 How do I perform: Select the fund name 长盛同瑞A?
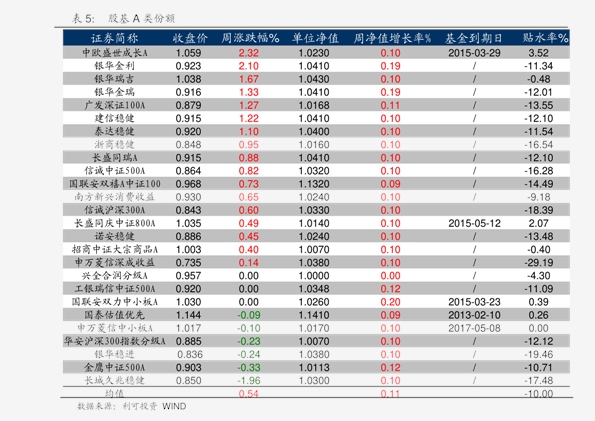pyautogui.click(x=114, y=158)
